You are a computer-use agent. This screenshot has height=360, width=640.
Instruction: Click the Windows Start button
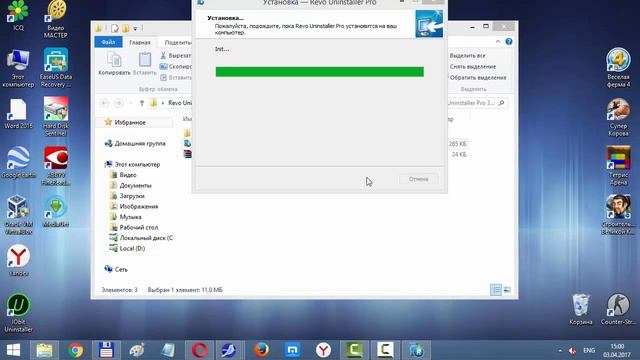tap(13, 350)
